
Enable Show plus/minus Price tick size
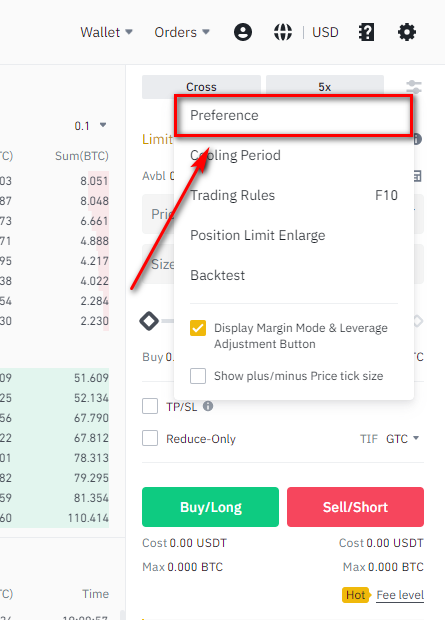coord(198,376)
